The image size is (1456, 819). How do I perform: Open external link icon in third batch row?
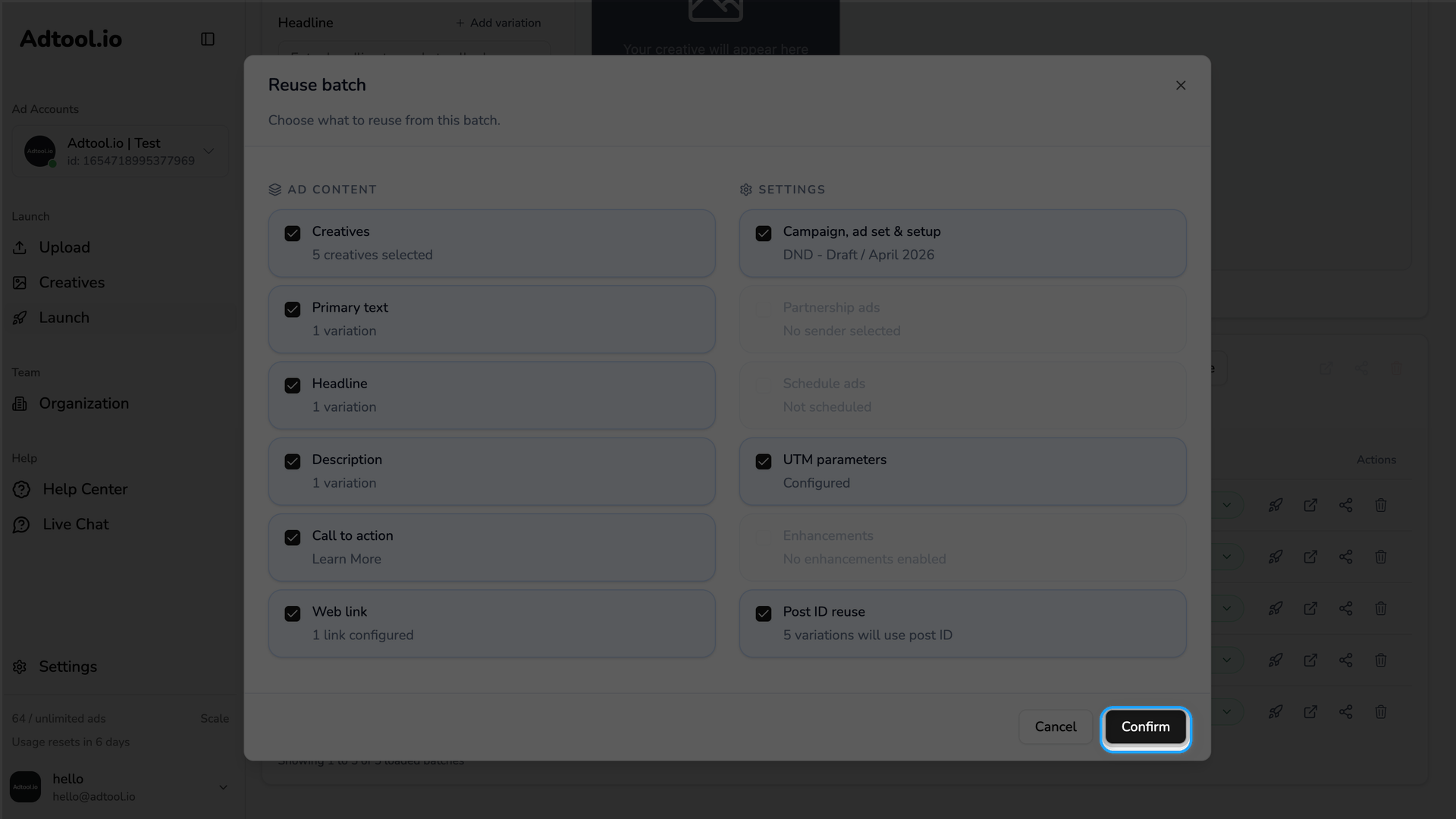tap(1310, 608)
